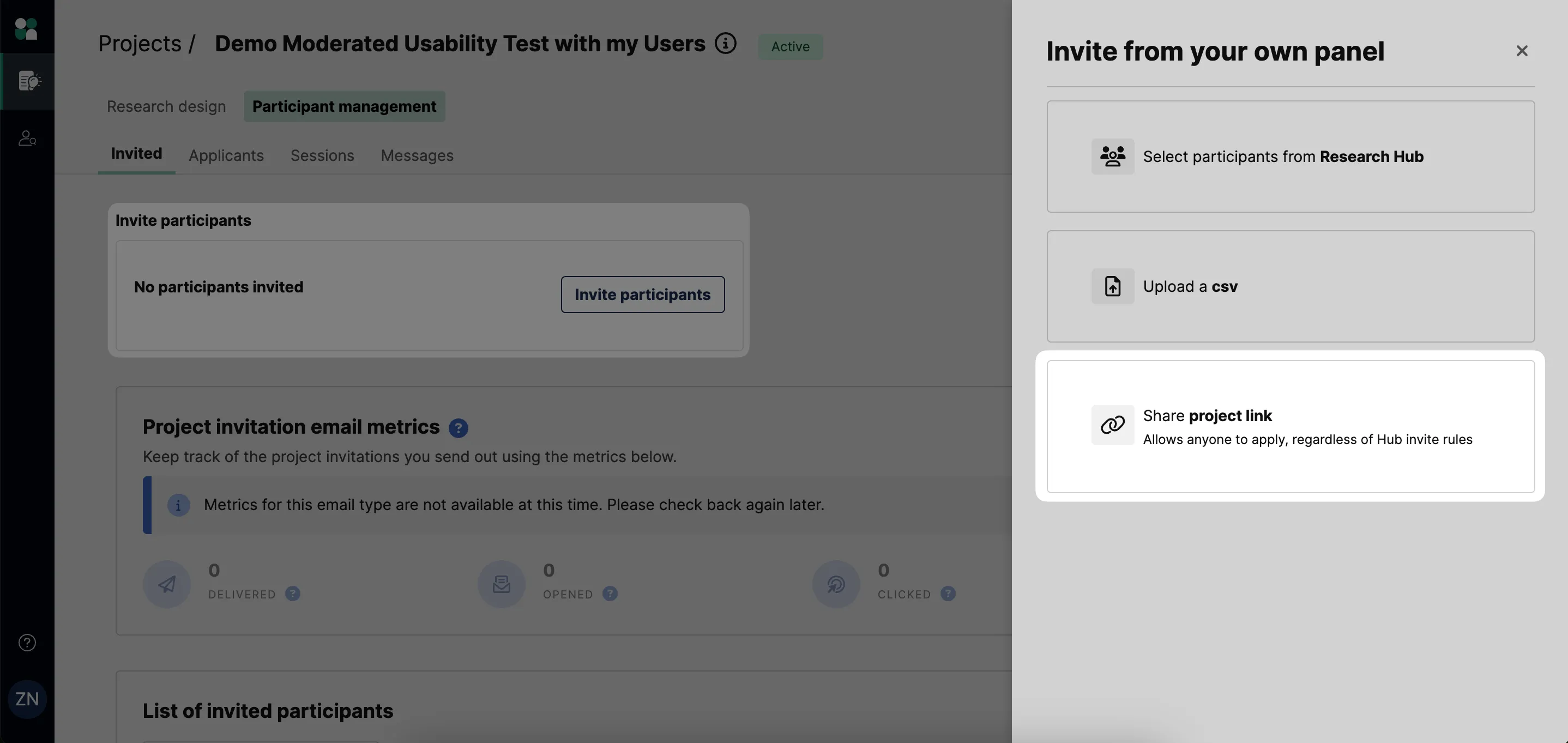Image resolution: width=1568 pixels, height=743 pixels.
Task: Open the help tooltip next to Project invitation email metrics
Action: click(458, 427)
